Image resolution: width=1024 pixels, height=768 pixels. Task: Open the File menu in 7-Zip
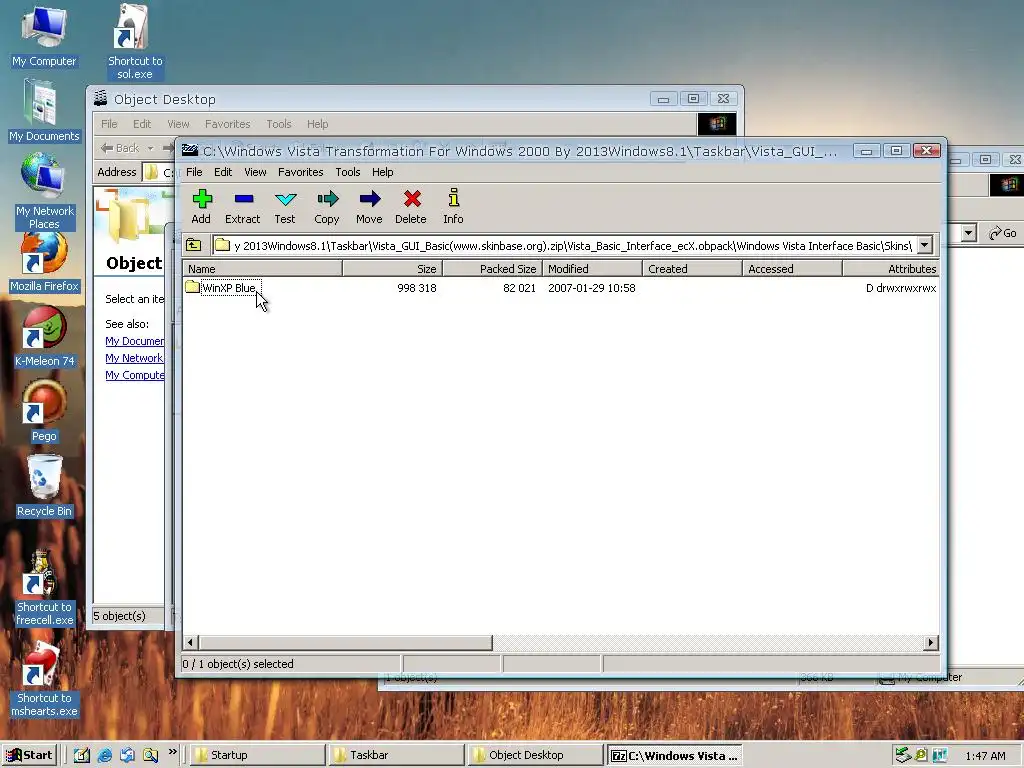click(194, 172)
